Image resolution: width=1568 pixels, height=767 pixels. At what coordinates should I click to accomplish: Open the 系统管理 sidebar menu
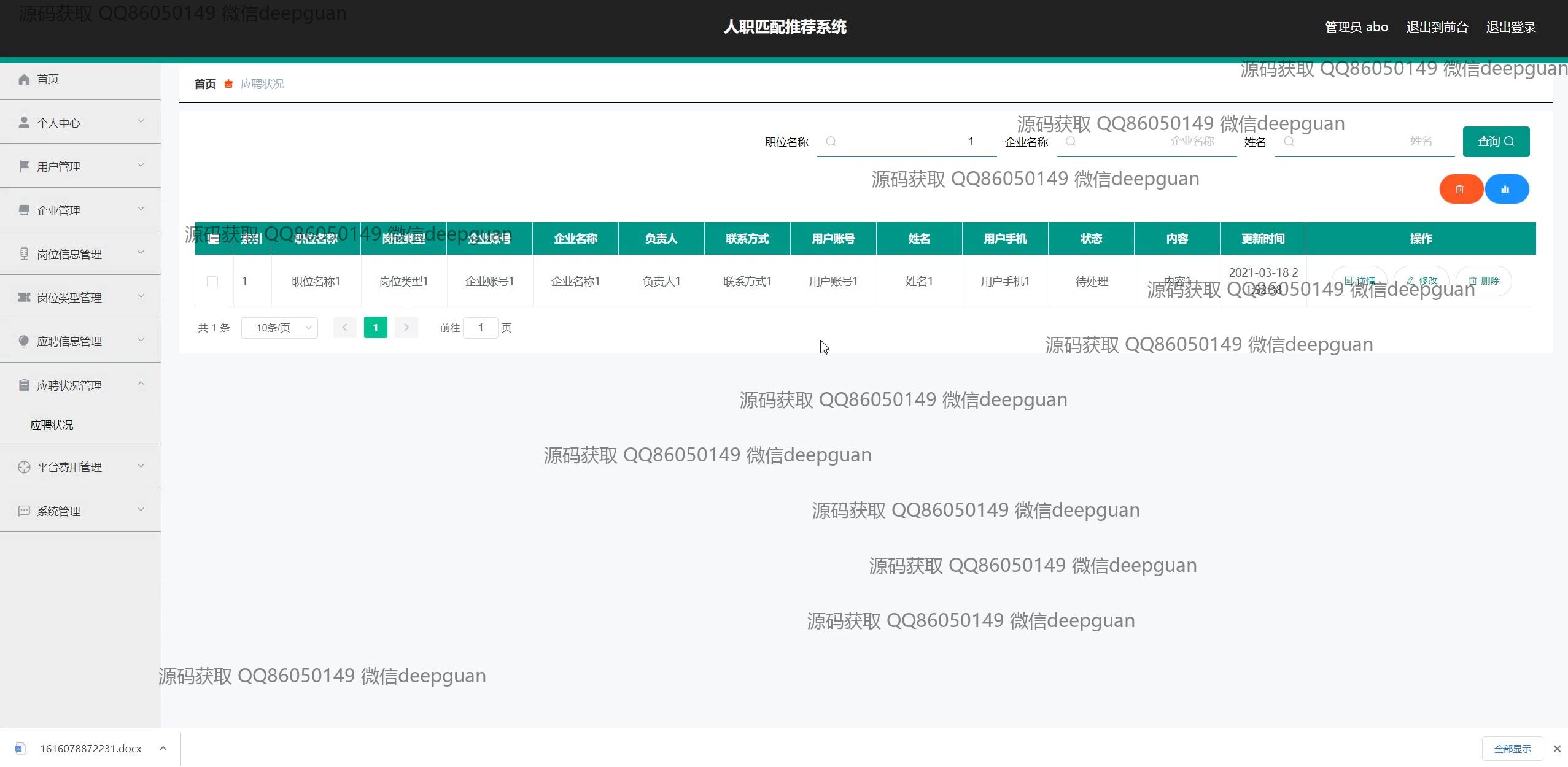tap(80, 511)
